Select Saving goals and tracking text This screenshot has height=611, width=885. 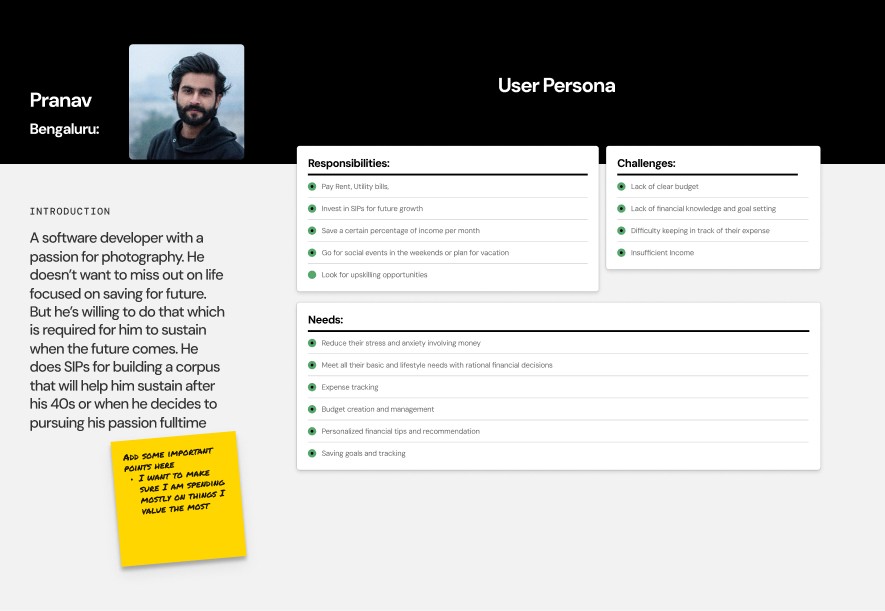click(x=363, y=453)
